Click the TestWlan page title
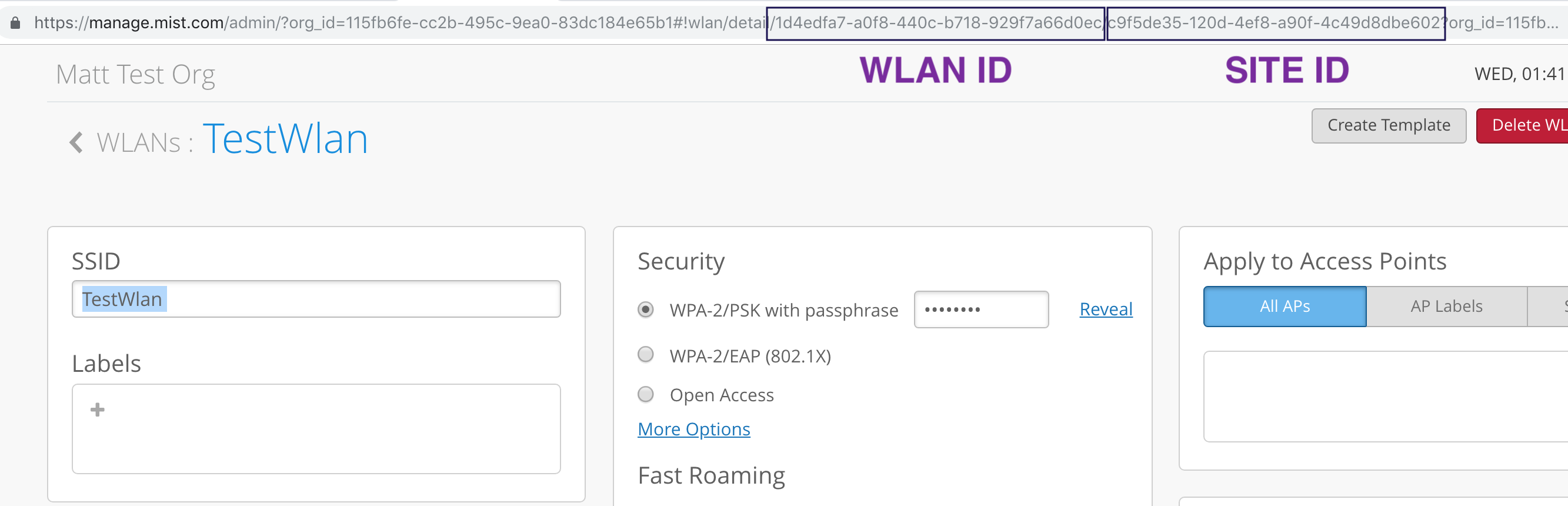This screenshot has height=506, width=1568. click(x=285, y=139)
